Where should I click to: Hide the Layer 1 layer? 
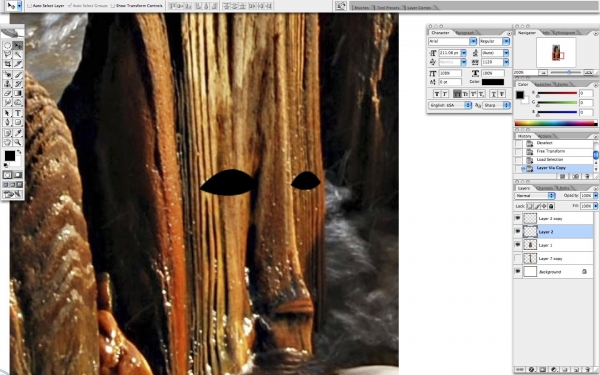[518, 245]
